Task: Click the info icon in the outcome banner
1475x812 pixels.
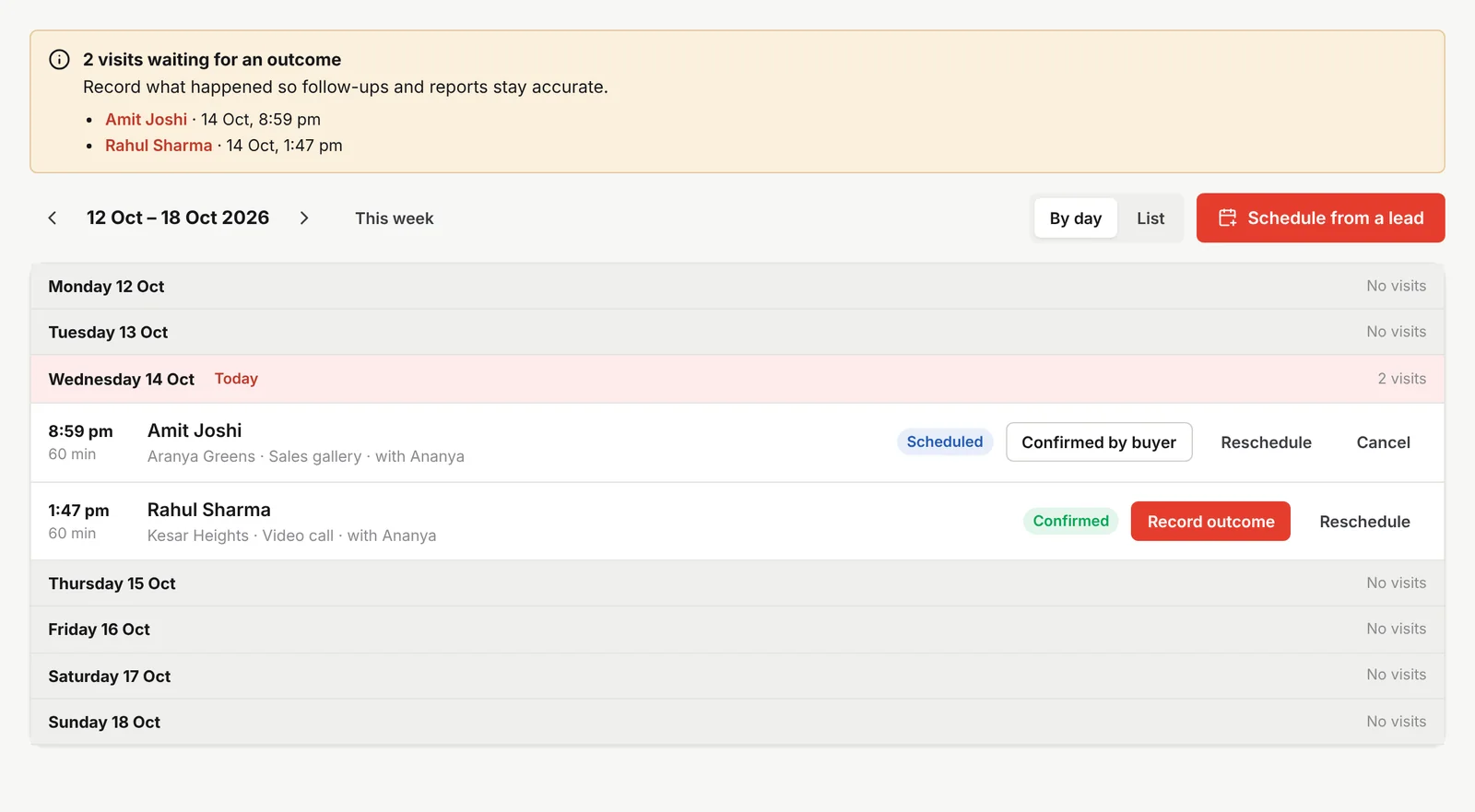Action: 59,60
